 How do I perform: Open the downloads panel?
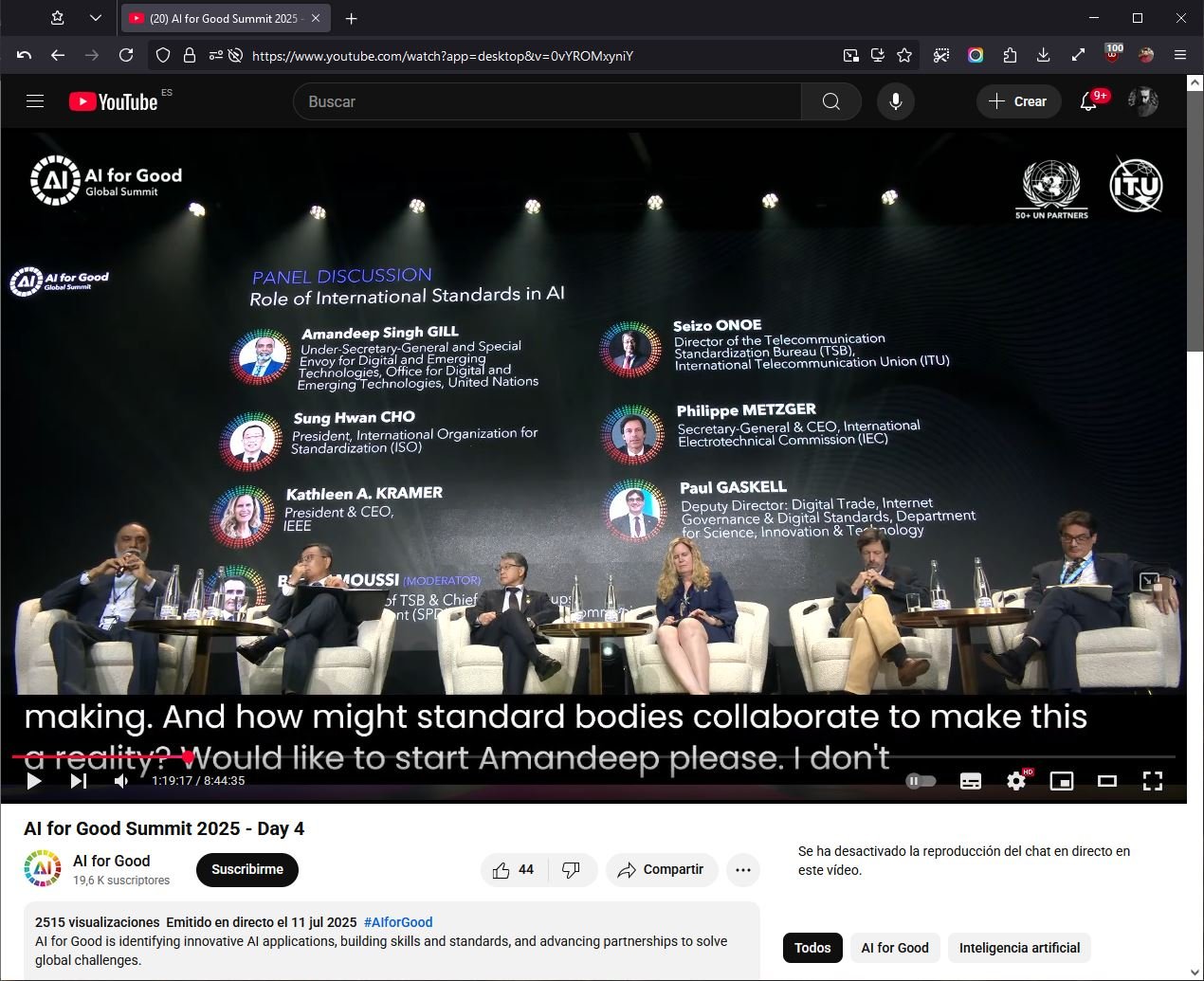(x=1044, y=55)
